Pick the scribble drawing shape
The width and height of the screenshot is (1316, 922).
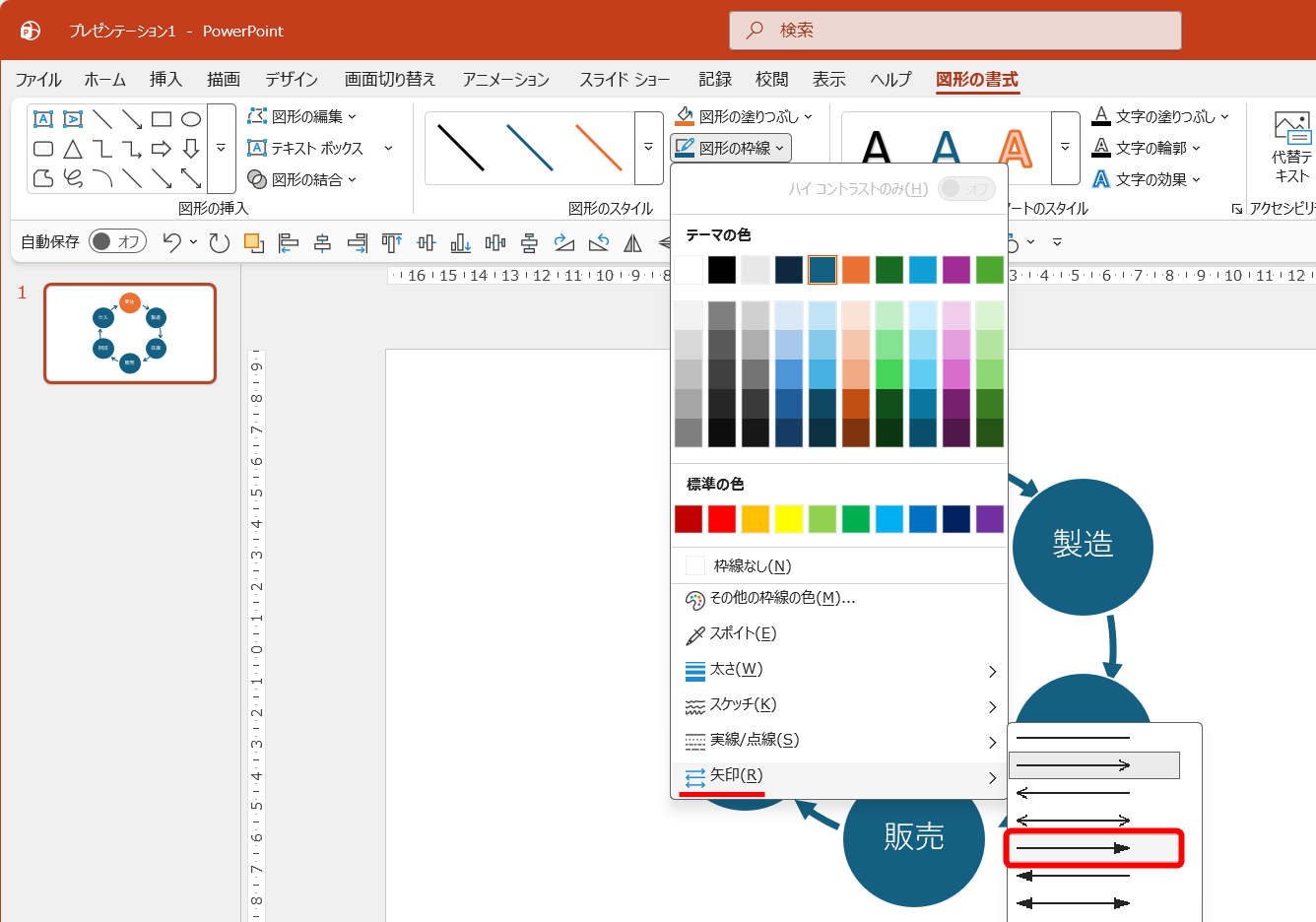coord(73,178)
